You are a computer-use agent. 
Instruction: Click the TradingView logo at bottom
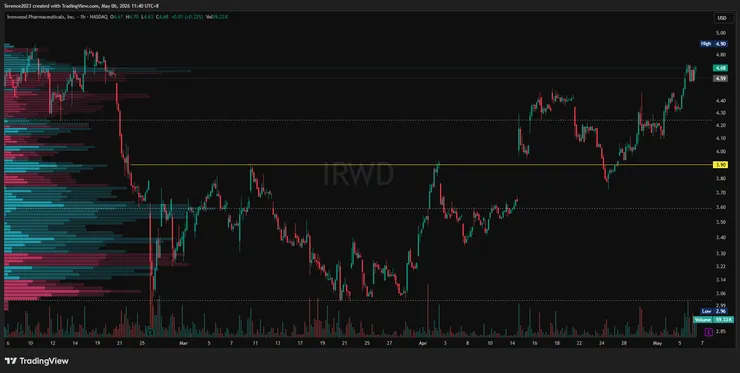36,361
